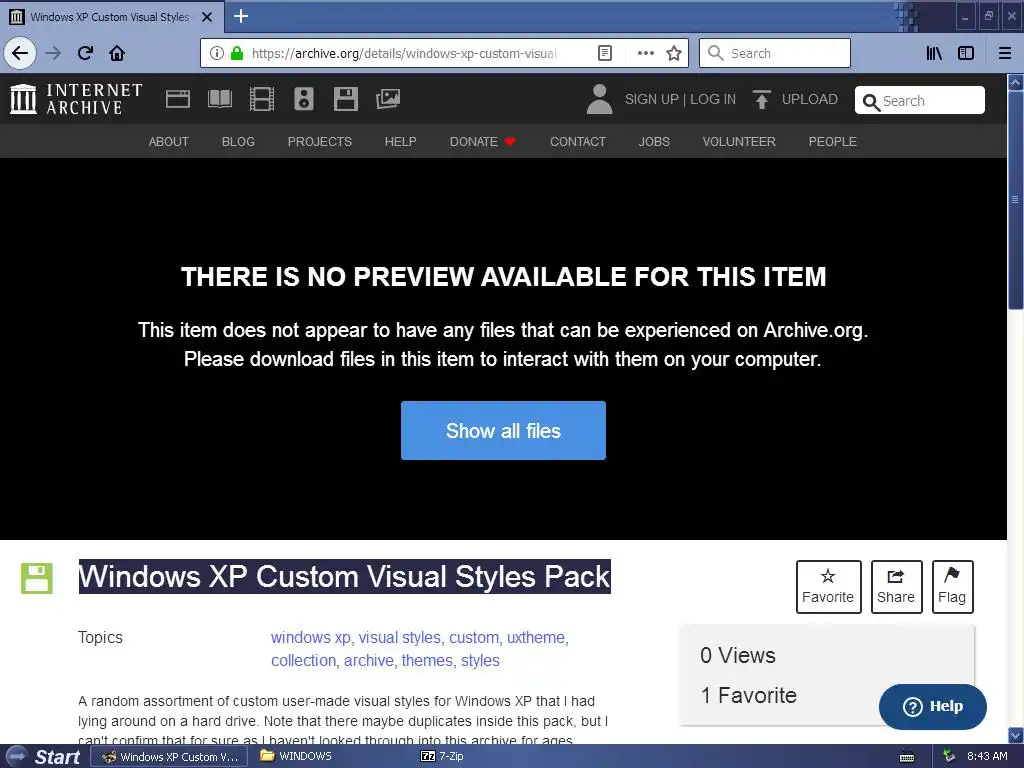This screenshot has height=768, width=1024.
Task: Click the archive.org URL address field
Action: [403, 53]
